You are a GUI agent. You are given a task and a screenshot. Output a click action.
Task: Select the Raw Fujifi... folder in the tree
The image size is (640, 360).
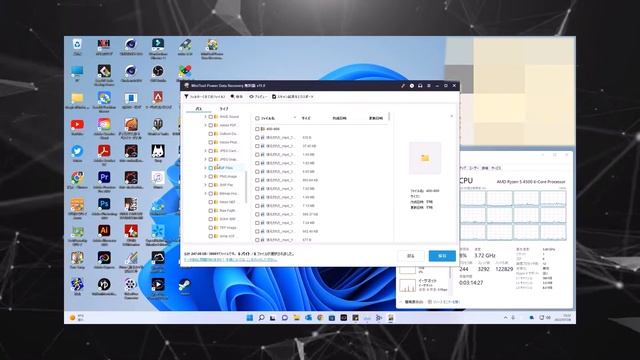[x=228, y=211]
